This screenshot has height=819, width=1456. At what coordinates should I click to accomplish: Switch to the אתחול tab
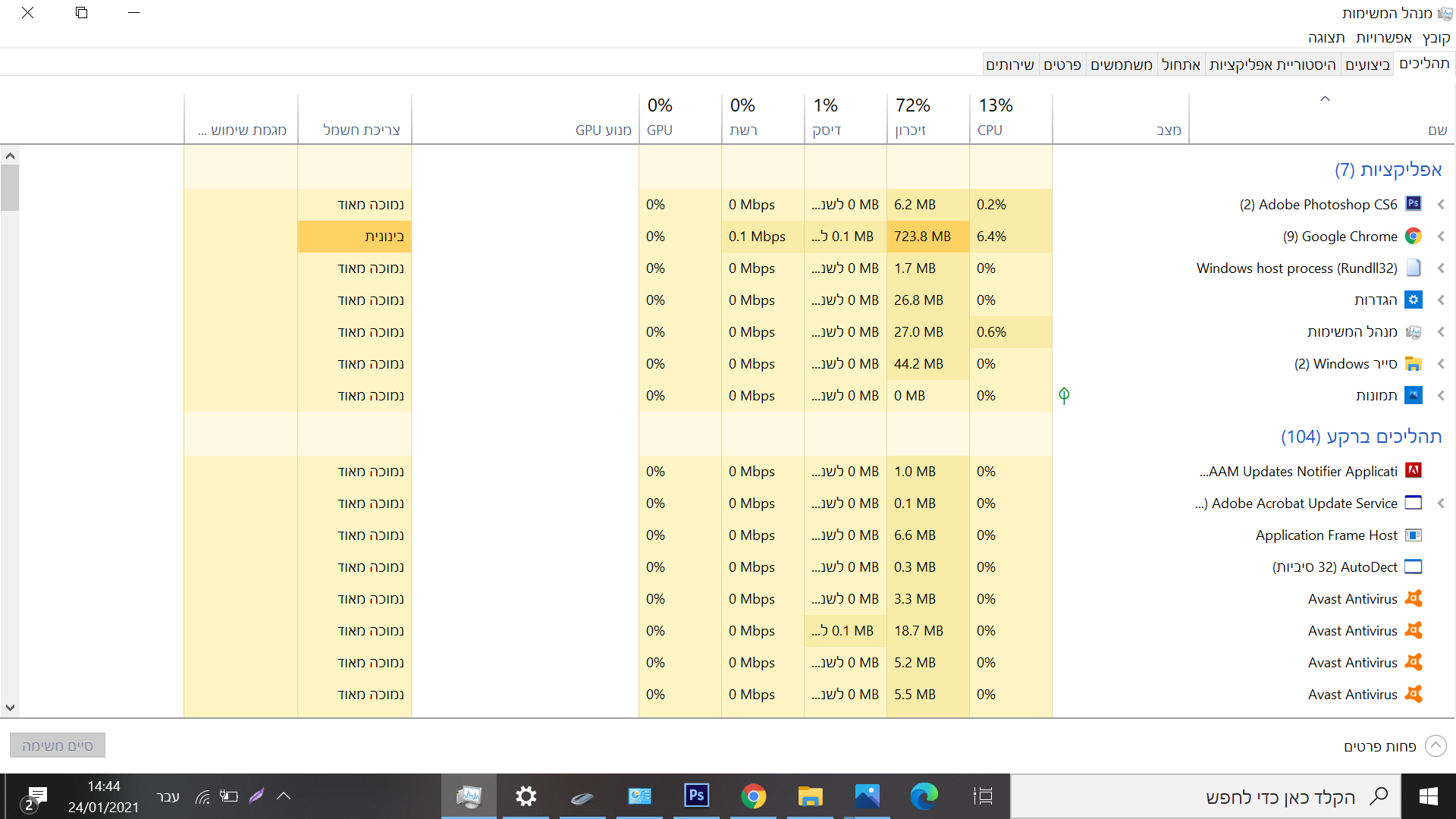[1181, 64]
